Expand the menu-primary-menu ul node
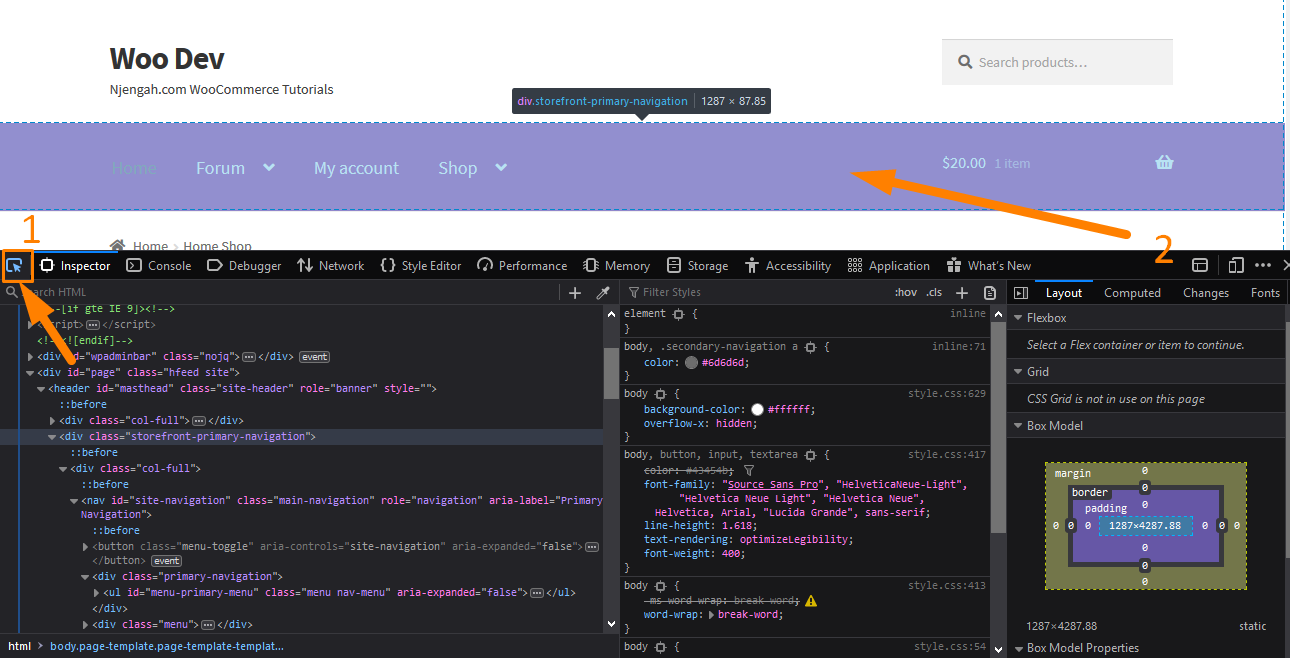The height and width of the screenshot is (658, 1290). tap(96, 592)
